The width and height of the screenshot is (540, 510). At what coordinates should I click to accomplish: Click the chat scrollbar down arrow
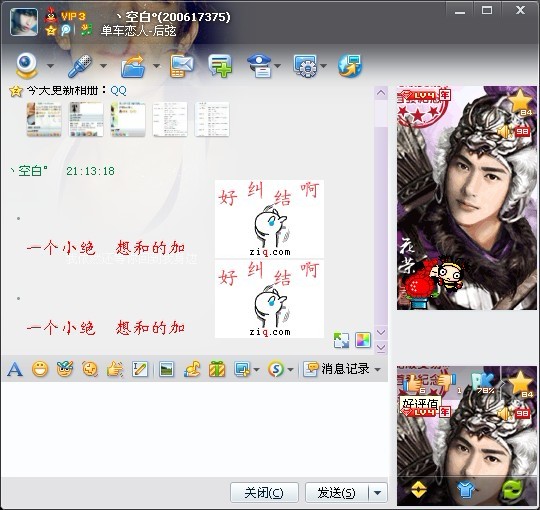tap(381, 332)
